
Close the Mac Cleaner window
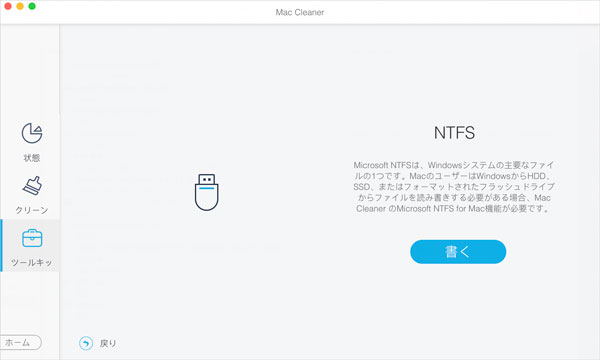coord(8,6)
